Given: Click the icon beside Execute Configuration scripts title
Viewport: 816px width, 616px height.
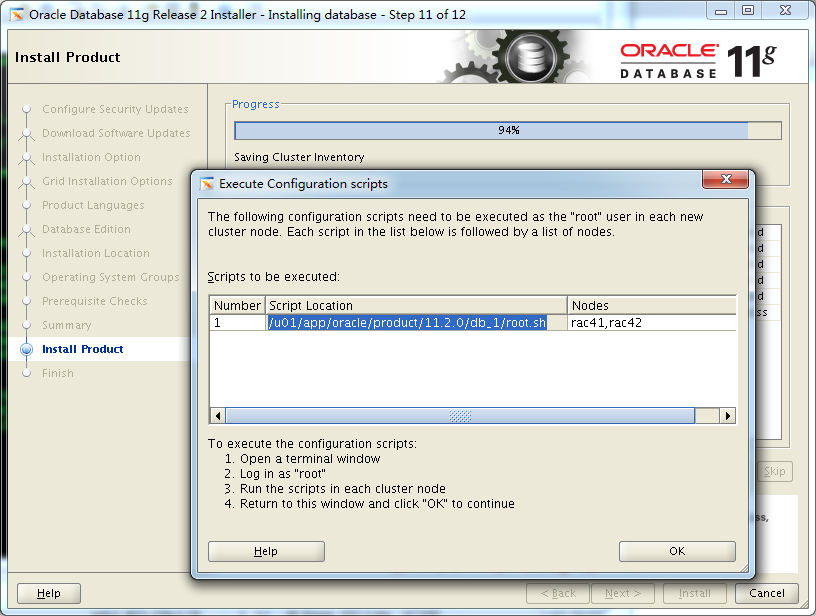Looking at the screenshot, I should point(207,184).
